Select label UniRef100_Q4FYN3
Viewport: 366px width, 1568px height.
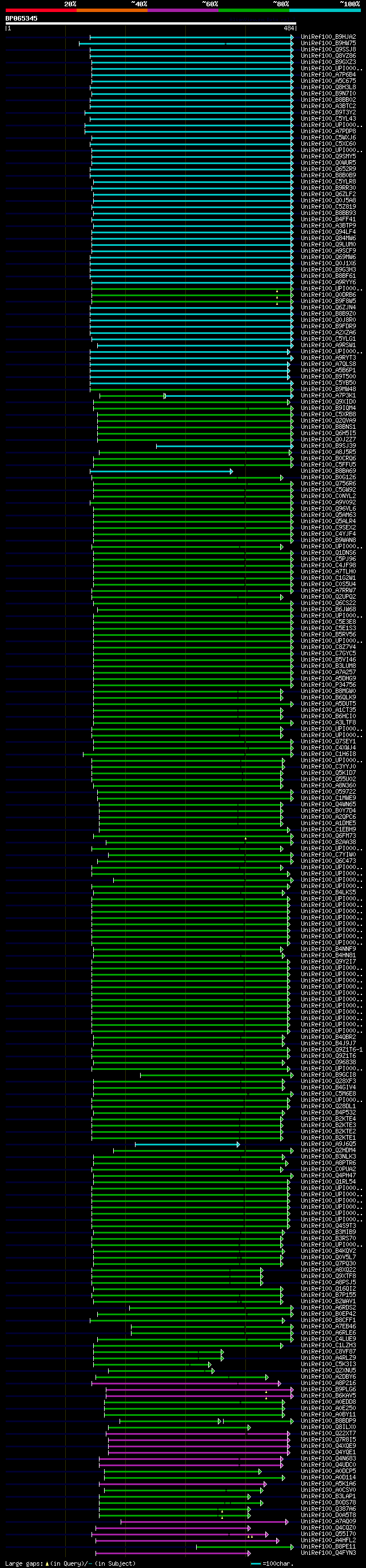pyautogui.click(x=328, y=1553)
